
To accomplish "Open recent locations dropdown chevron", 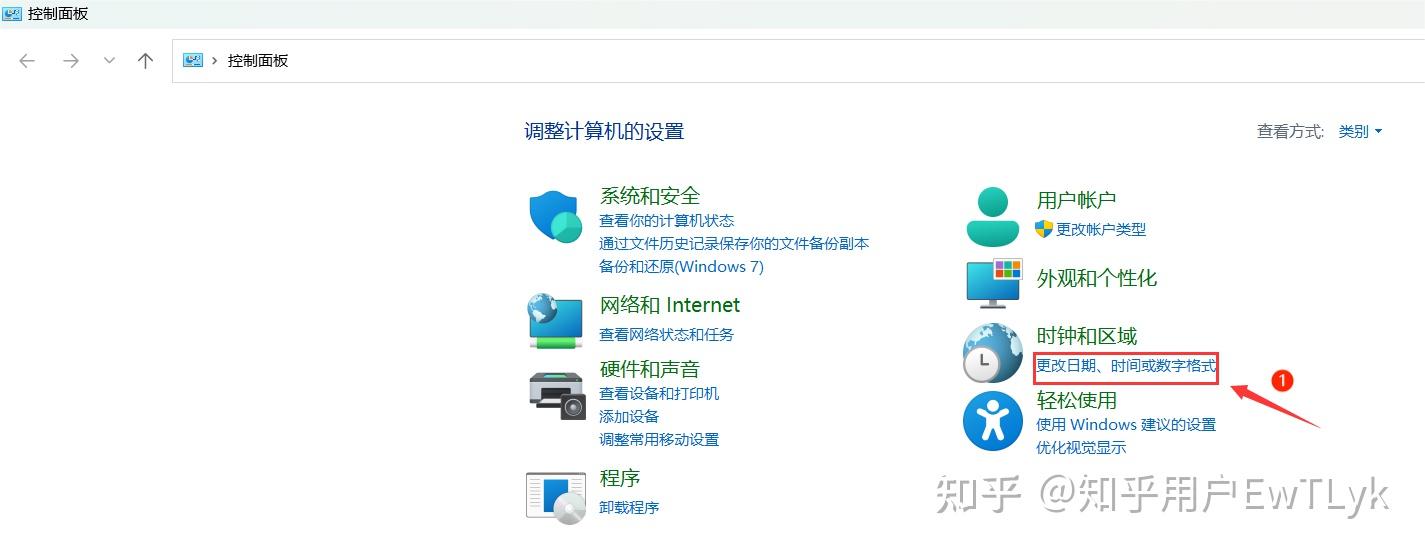I will pyautogui.click(x=109, y=61).
